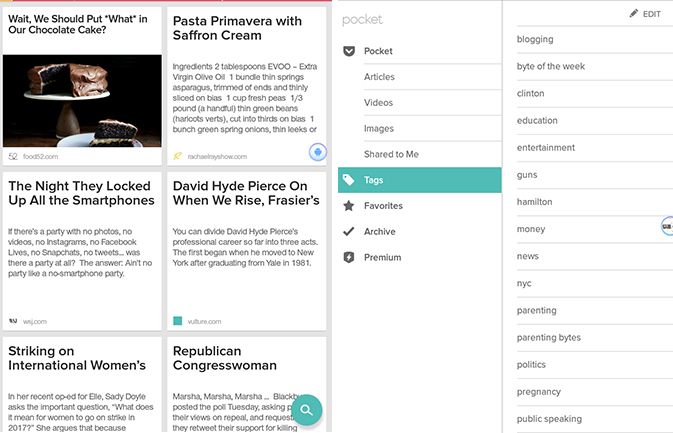Open the David Hyde Pierce article card

pos(246,252)
